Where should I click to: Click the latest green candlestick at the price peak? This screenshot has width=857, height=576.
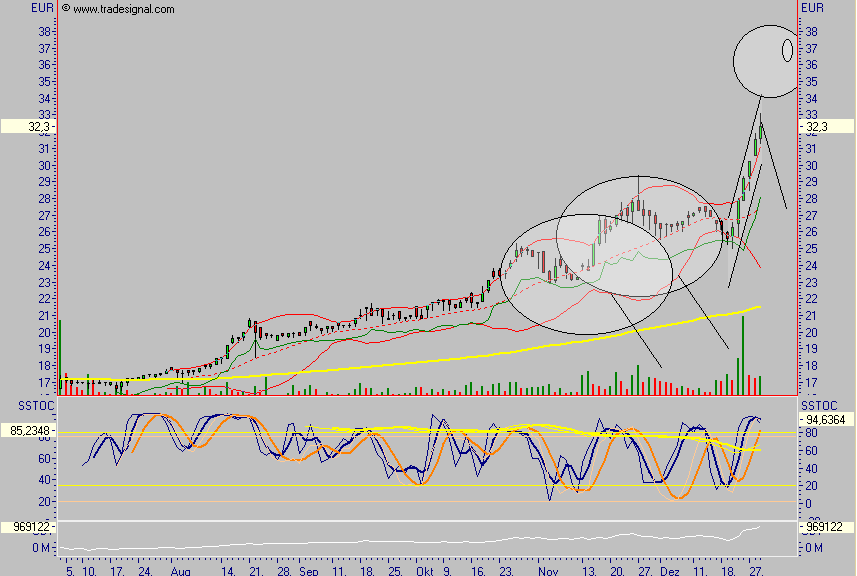click(x=761, y=131)
